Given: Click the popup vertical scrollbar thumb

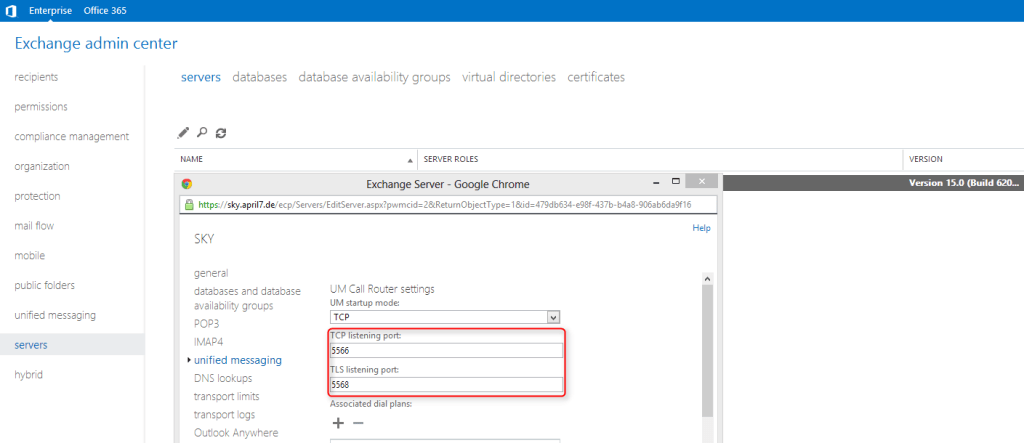Looking at the screenshot, I should point(707,351).
